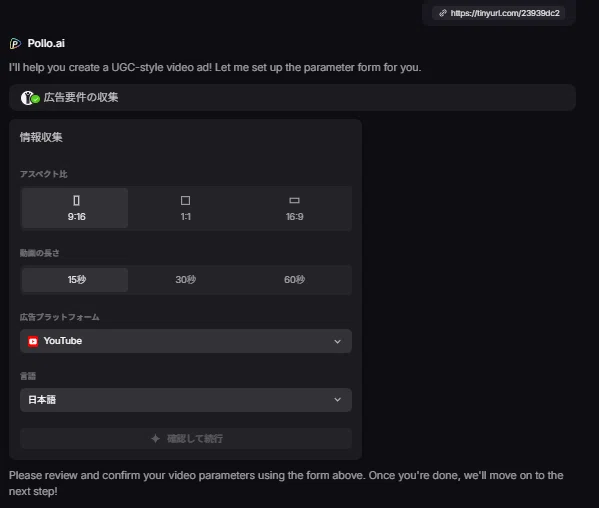Click the link icon beside the tinyurl address

[443, 13]
